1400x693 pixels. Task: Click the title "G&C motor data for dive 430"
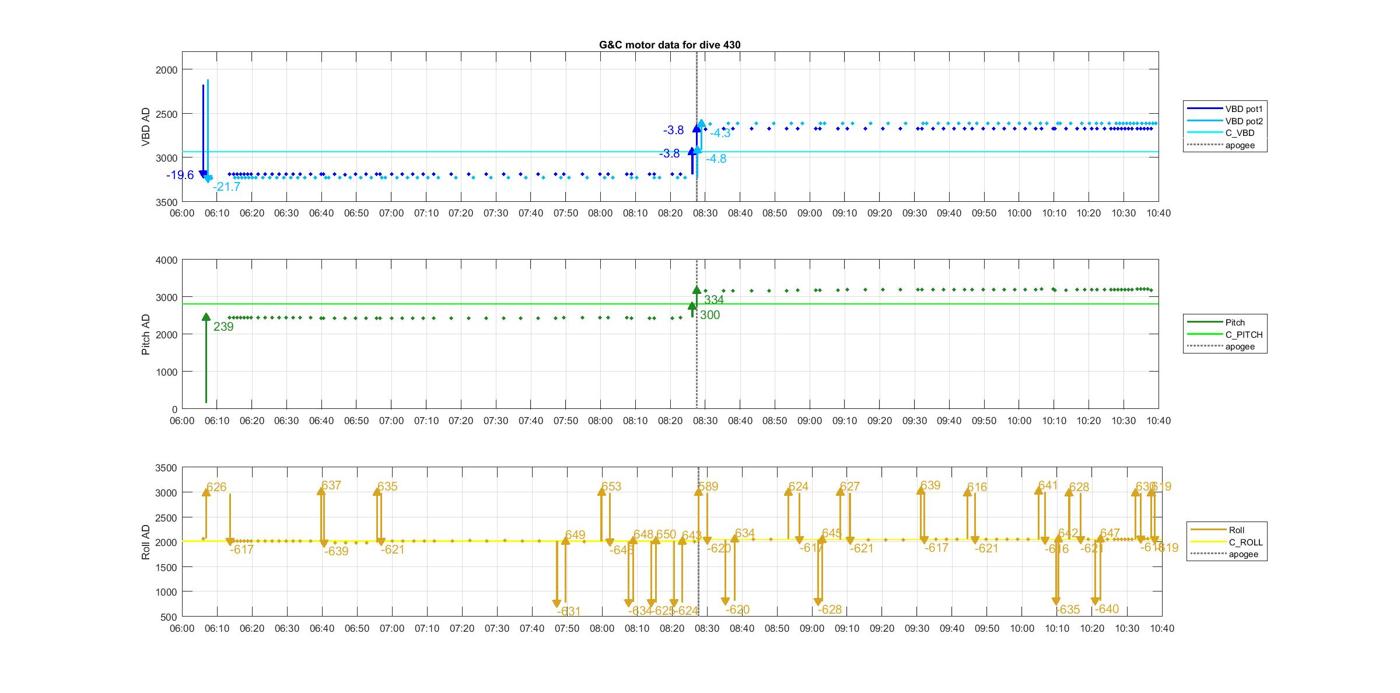(670, 45)
